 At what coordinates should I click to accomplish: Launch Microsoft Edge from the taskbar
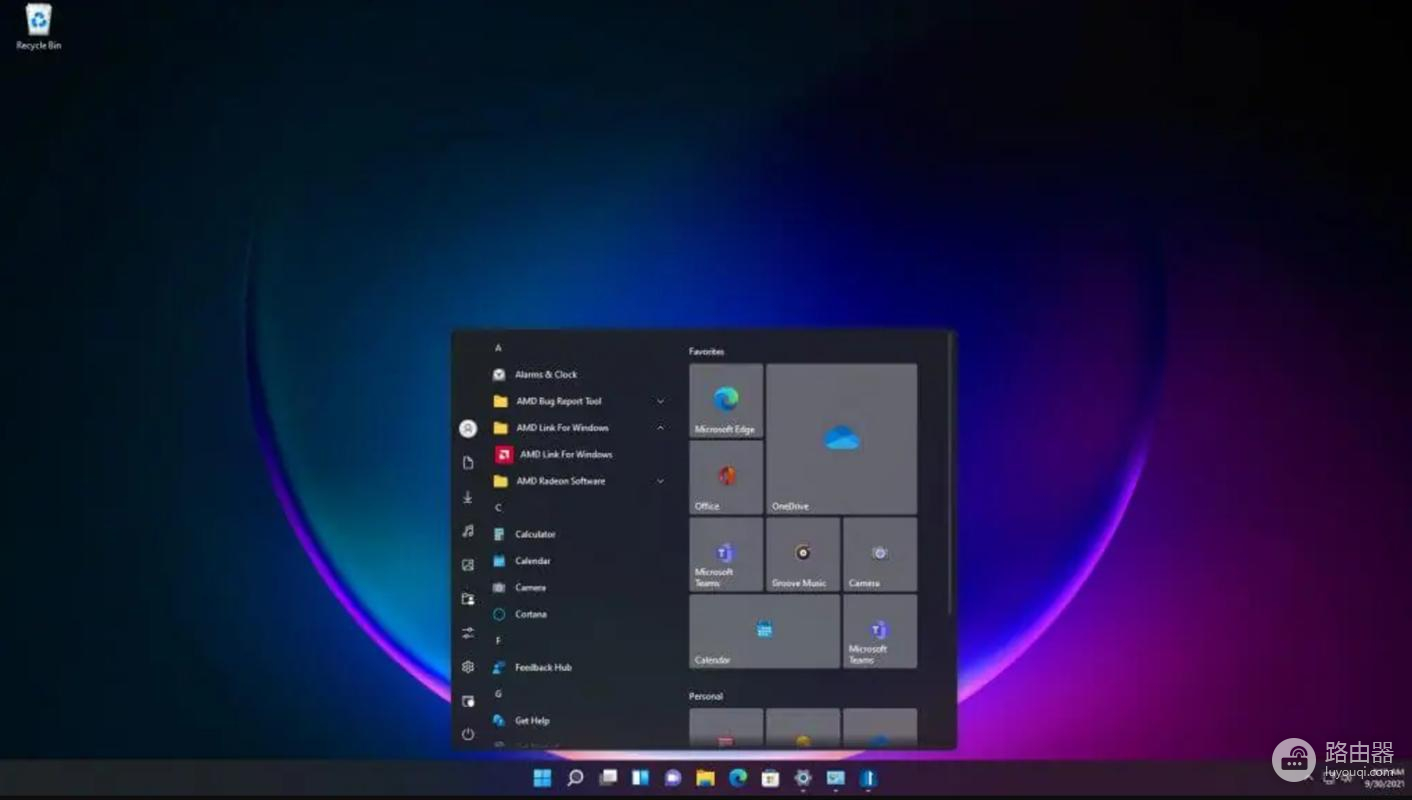click(738, 778)
